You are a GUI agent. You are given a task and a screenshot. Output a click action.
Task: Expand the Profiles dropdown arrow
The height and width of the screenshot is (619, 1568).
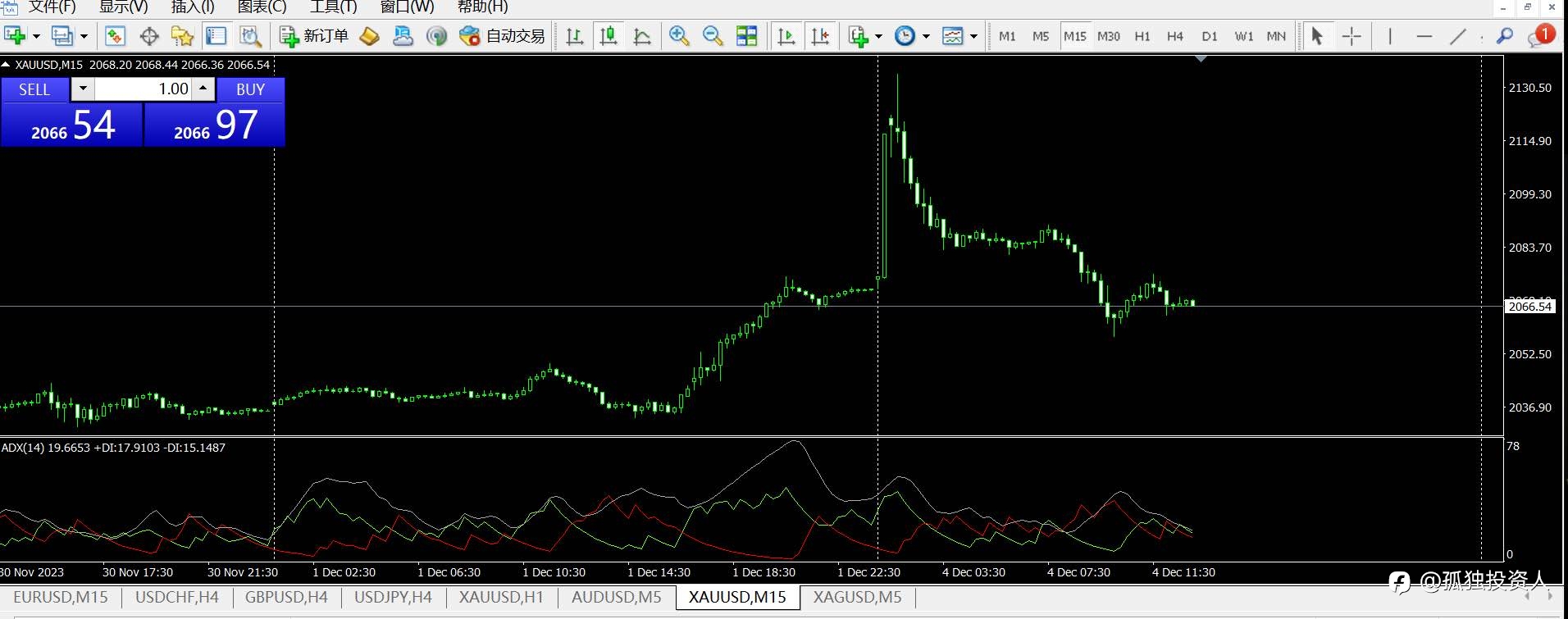coord(84,37)
